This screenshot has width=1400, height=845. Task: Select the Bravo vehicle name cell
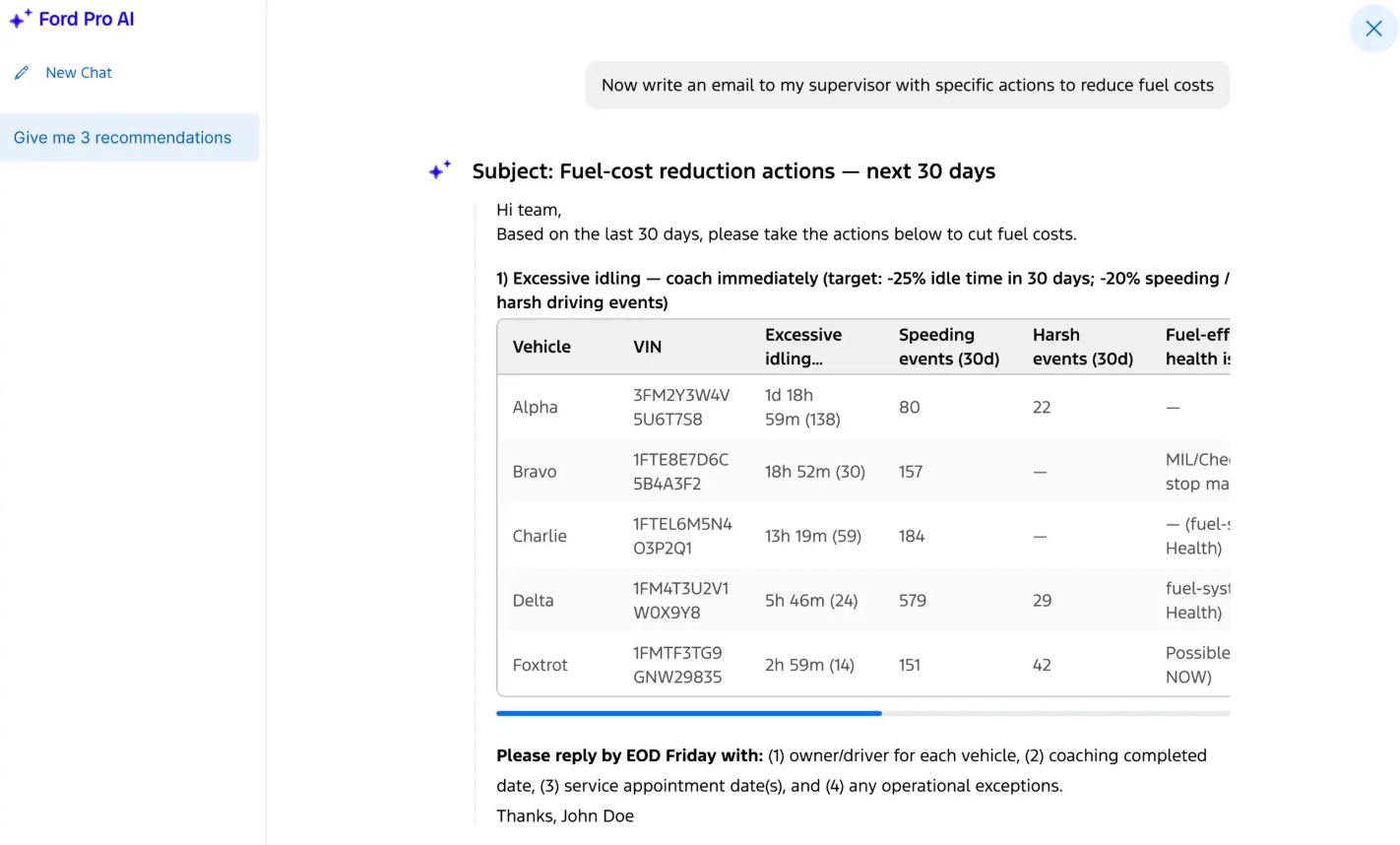coord(535,472)
